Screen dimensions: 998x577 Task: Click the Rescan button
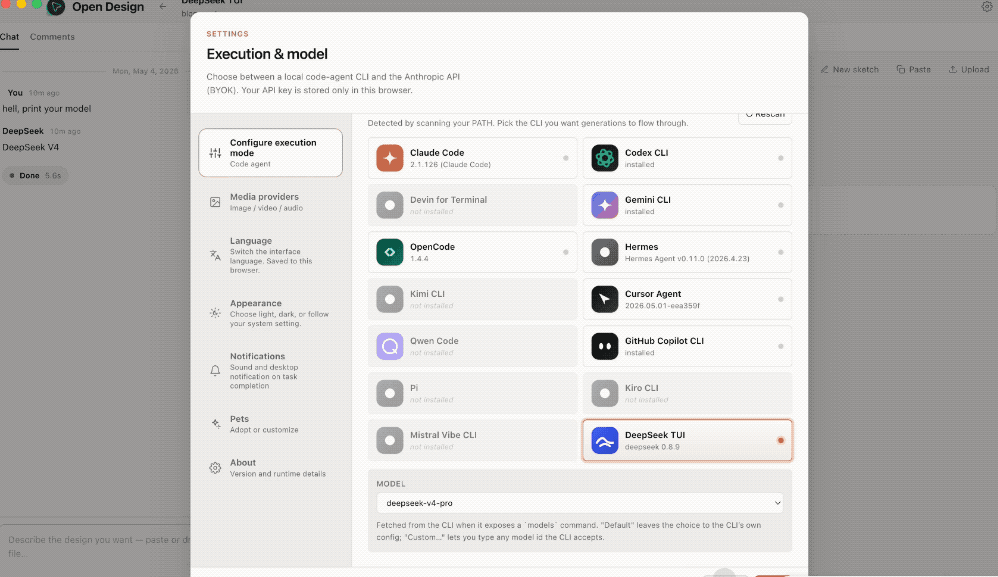(x=765, y=115)
